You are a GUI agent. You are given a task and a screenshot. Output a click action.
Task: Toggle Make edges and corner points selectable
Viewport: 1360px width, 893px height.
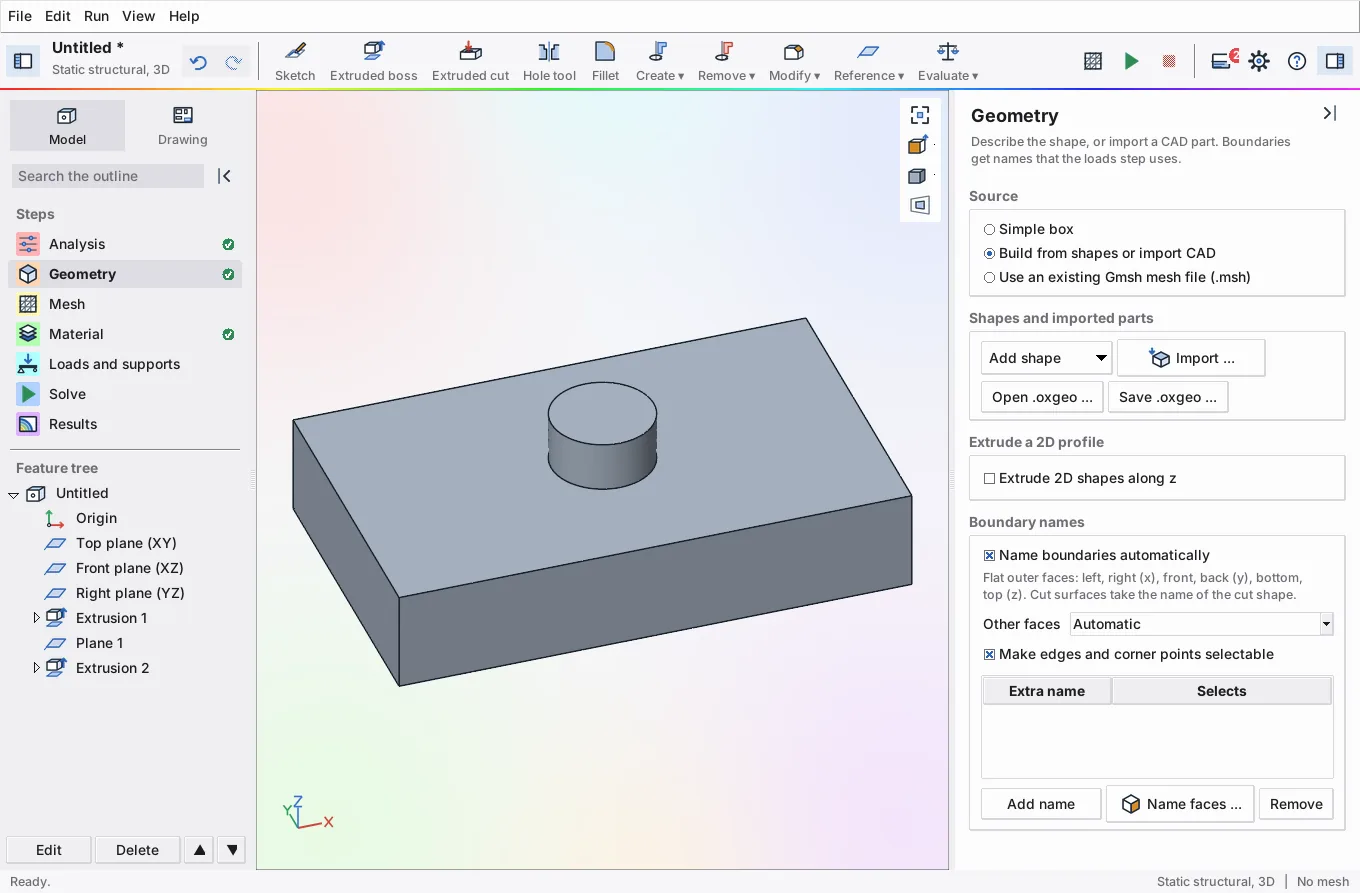(x=1128, y=654)
